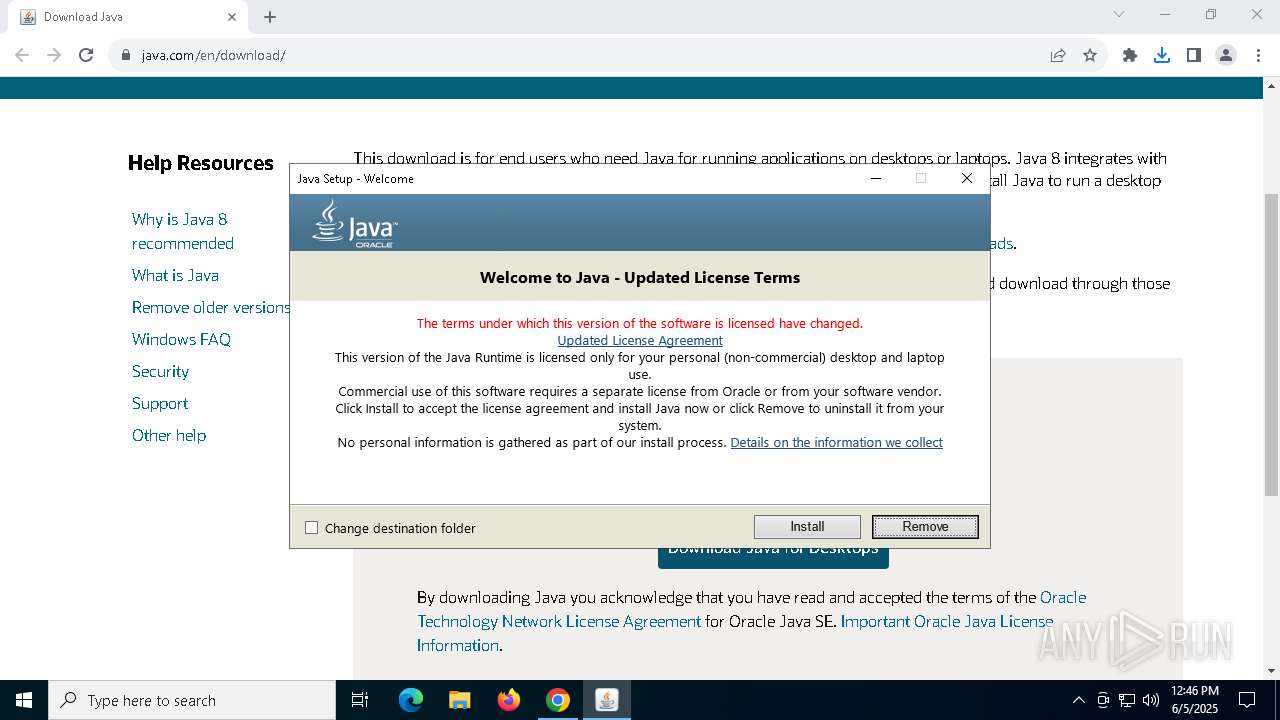Open the What is Java help link

[175, 275]
